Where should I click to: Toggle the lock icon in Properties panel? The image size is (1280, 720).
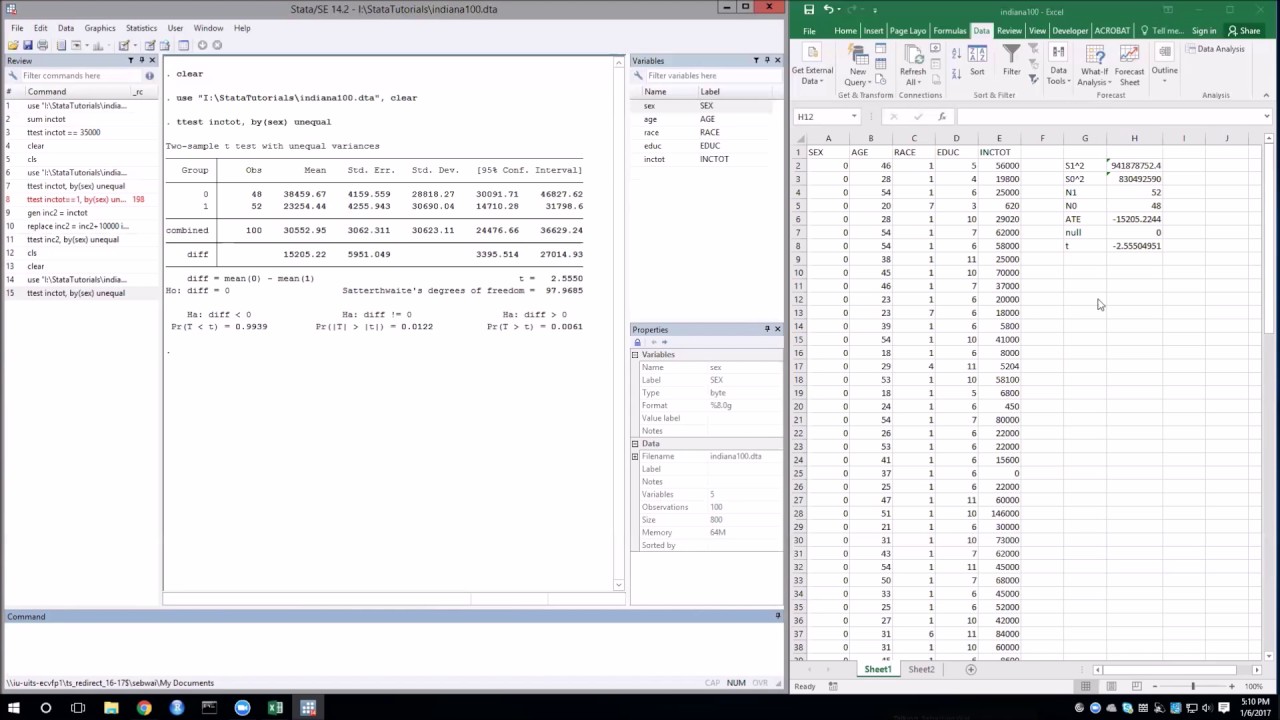638,342
